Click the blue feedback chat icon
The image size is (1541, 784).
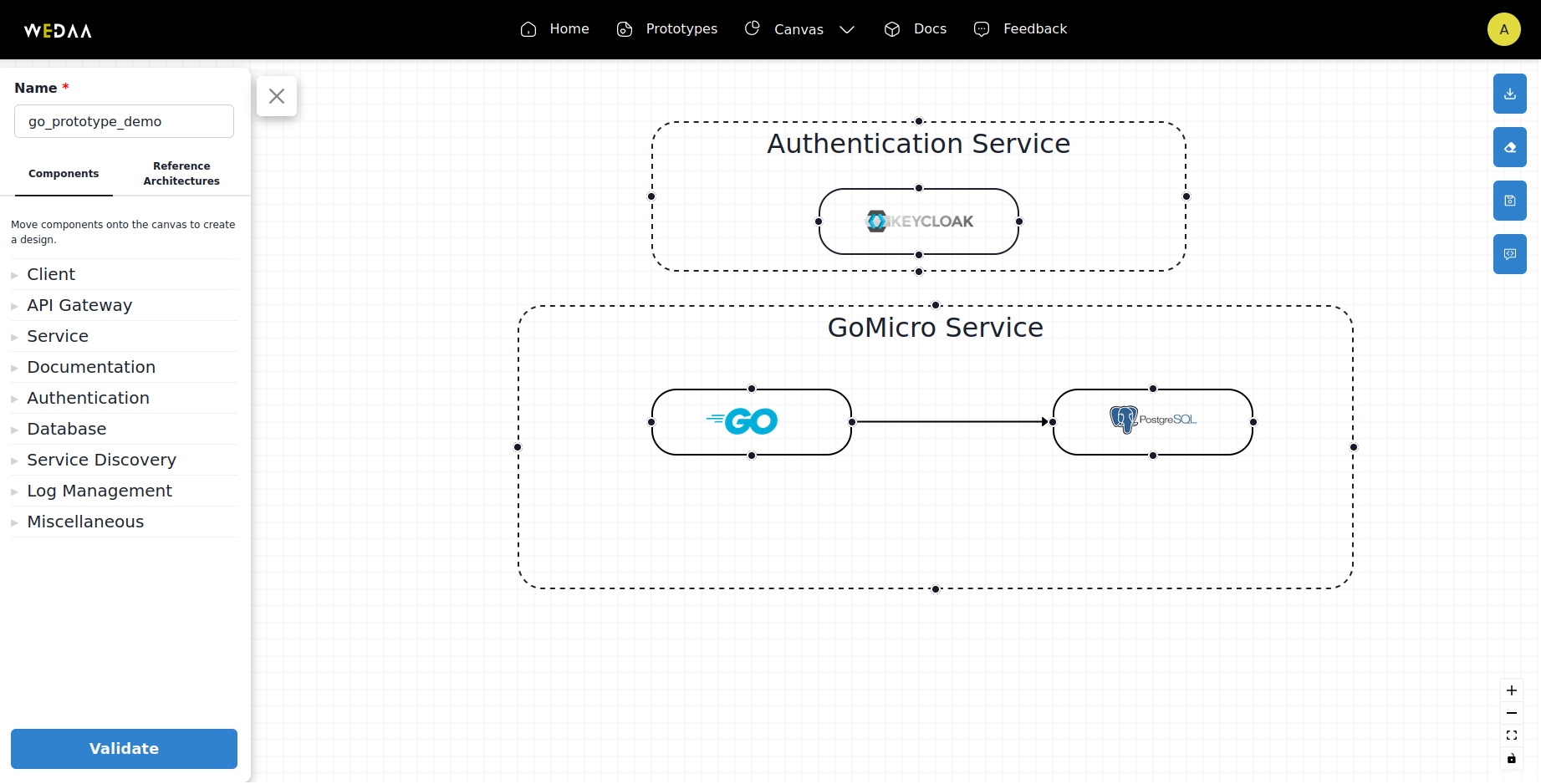(x=1509, y=254)
